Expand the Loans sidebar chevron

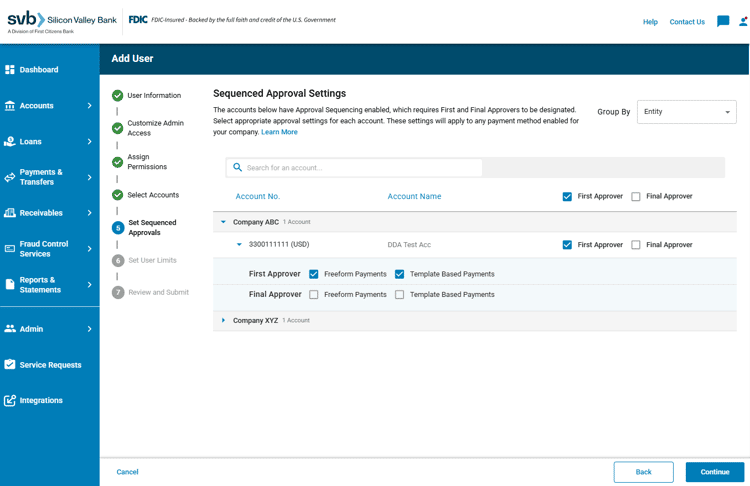tap(89, 142)
